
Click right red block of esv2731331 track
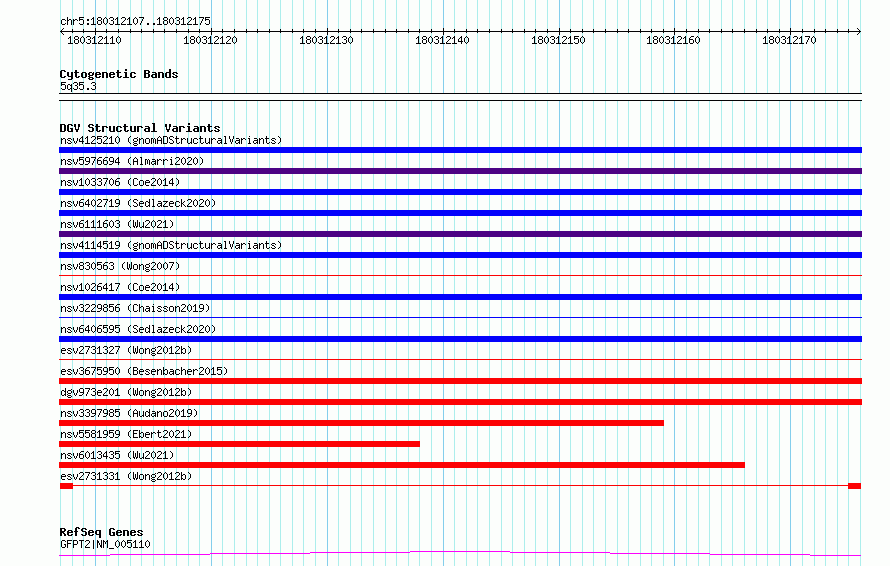pyautogui.click(x=855, y=486)
